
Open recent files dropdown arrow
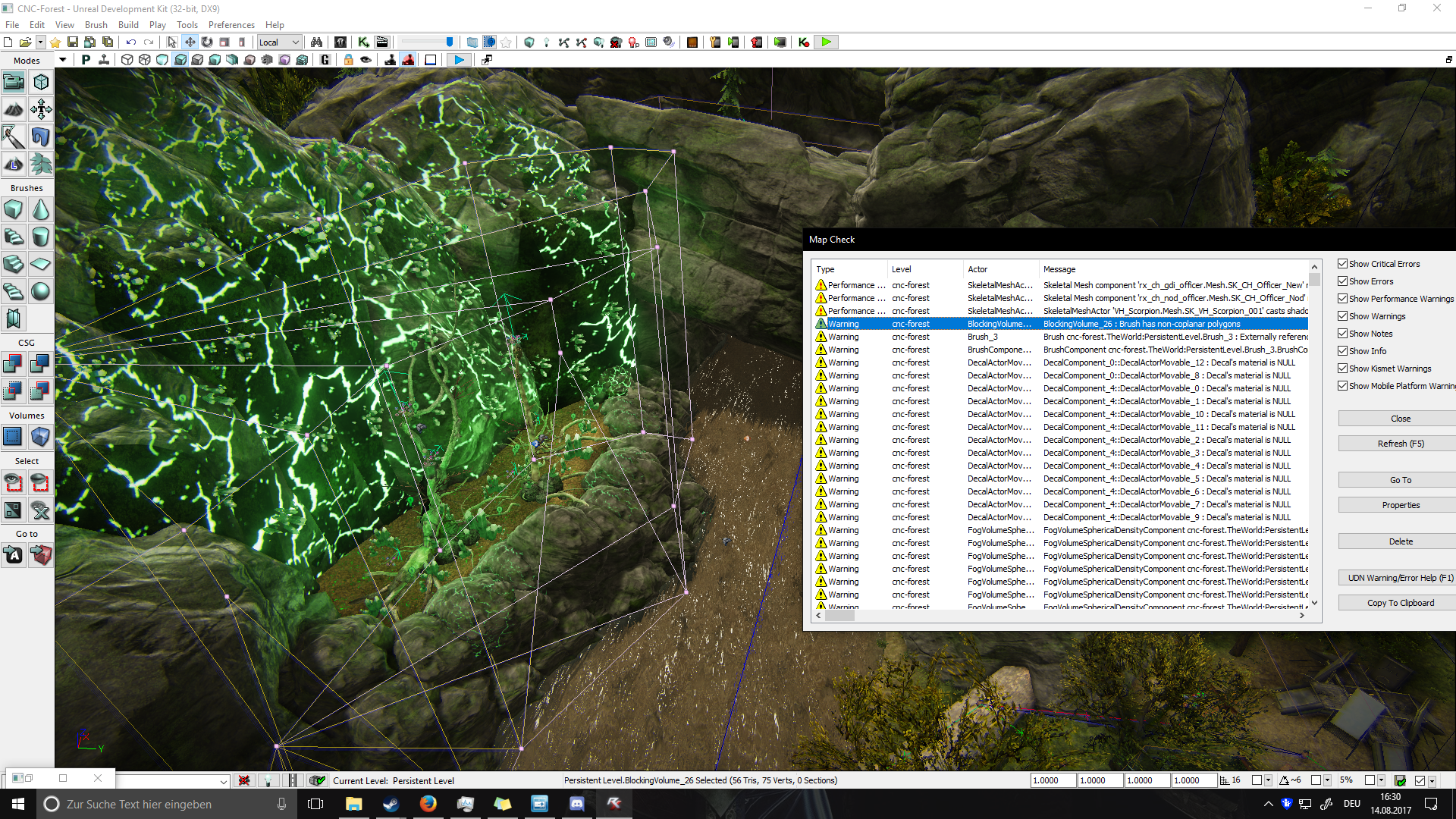pos(40,42)
